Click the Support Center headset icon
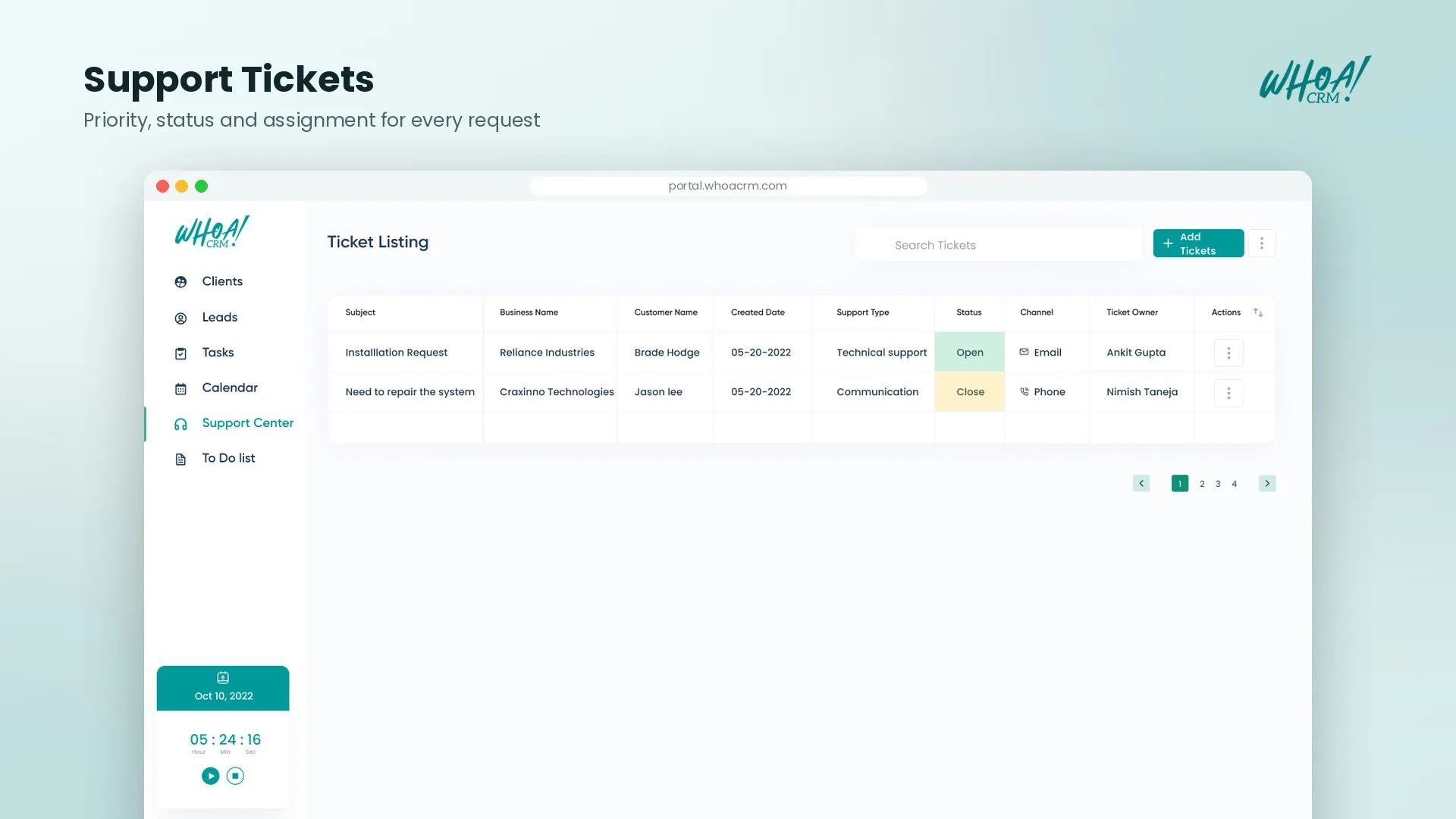 [x=180, y=424]
